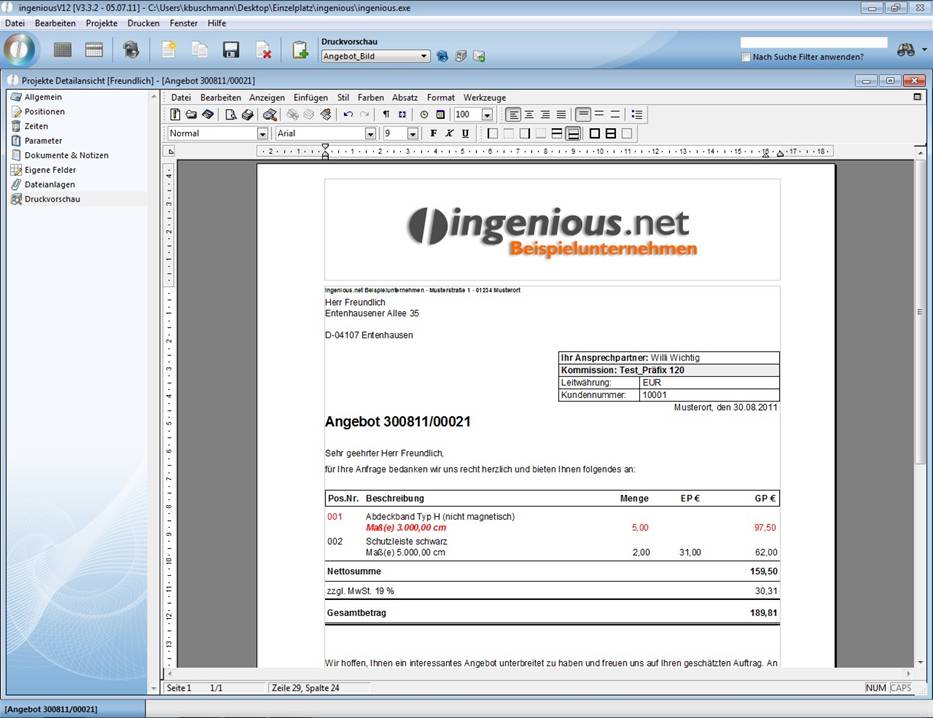This screenshot has width=933, height=718.
Task: Open Dokumente & Notizen in sidebar
Action: tap(66, 155)
